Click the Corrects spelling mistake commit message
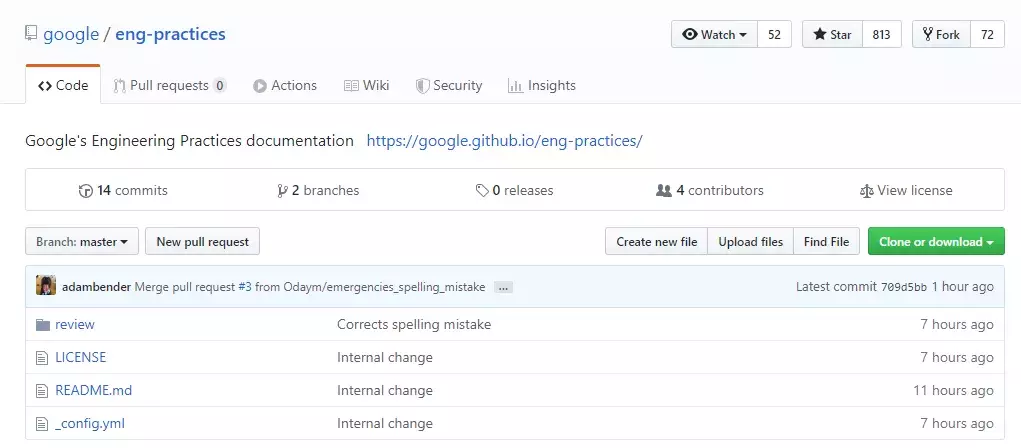This screenshot has height=448, width=1021. pyautogui.click(x=414, y=324)
